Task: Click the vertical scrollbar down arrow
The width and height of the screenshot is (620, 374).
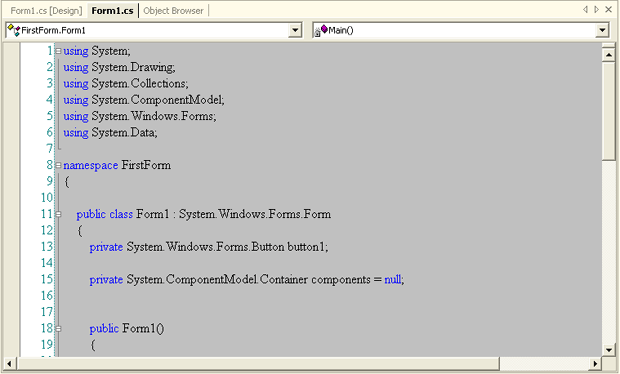Action: tap(609, 349)
